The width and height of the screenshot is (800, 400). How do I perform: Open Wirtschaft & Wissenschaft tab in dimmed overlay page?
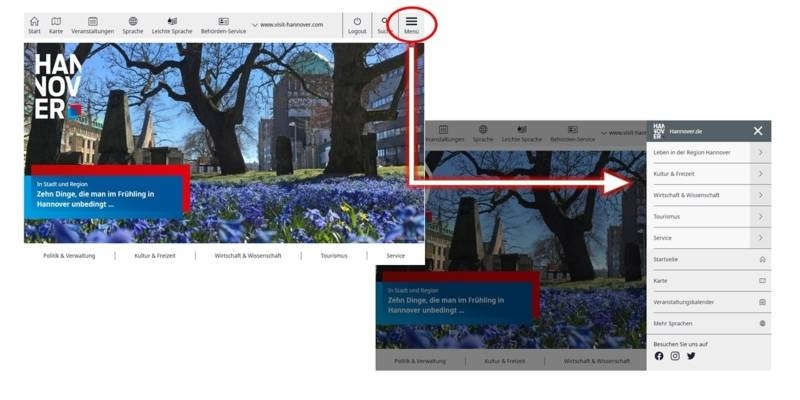[596, 361]
